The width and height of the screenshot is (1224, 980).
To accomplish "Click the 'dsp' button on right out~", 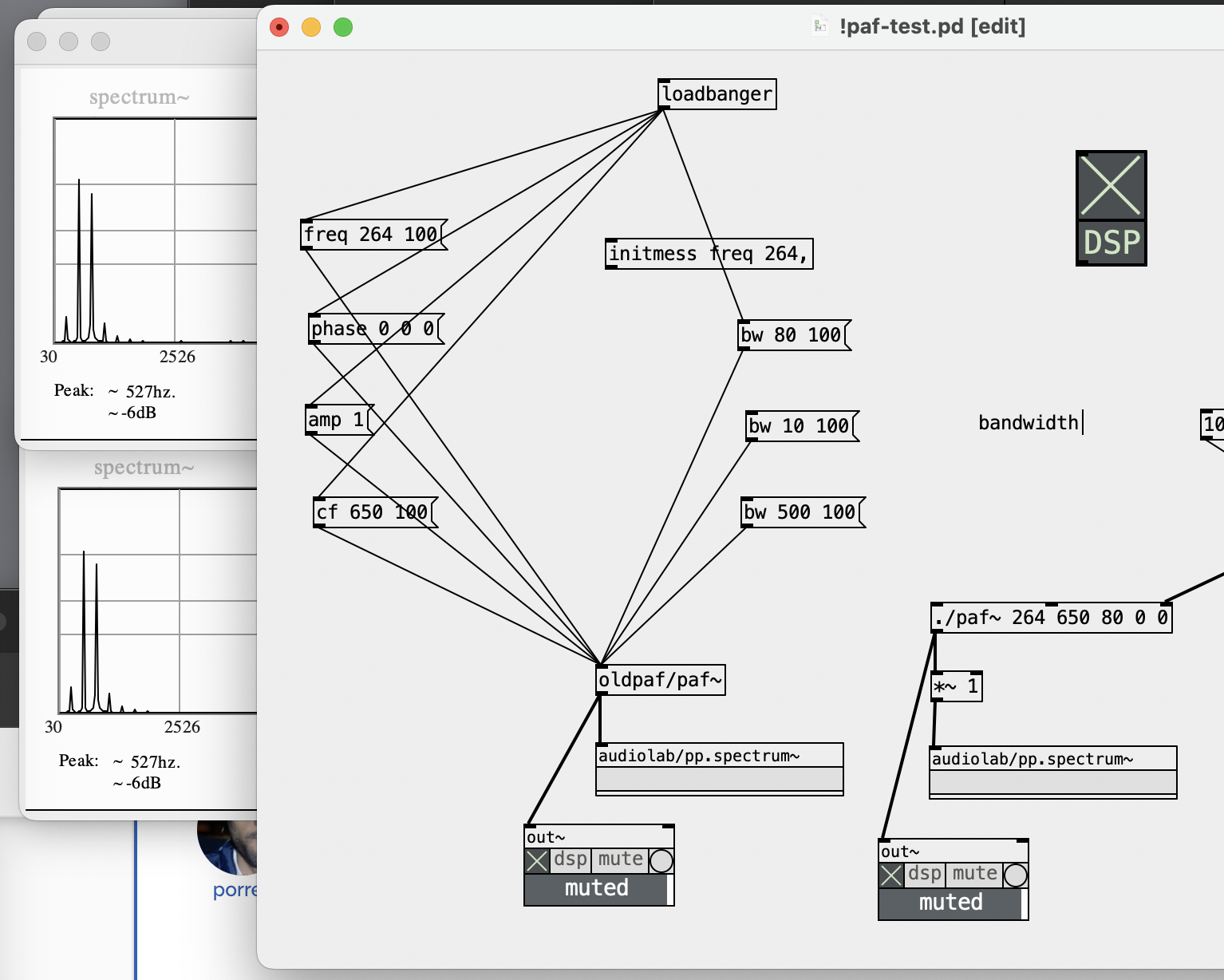I will tap(926, 874).
